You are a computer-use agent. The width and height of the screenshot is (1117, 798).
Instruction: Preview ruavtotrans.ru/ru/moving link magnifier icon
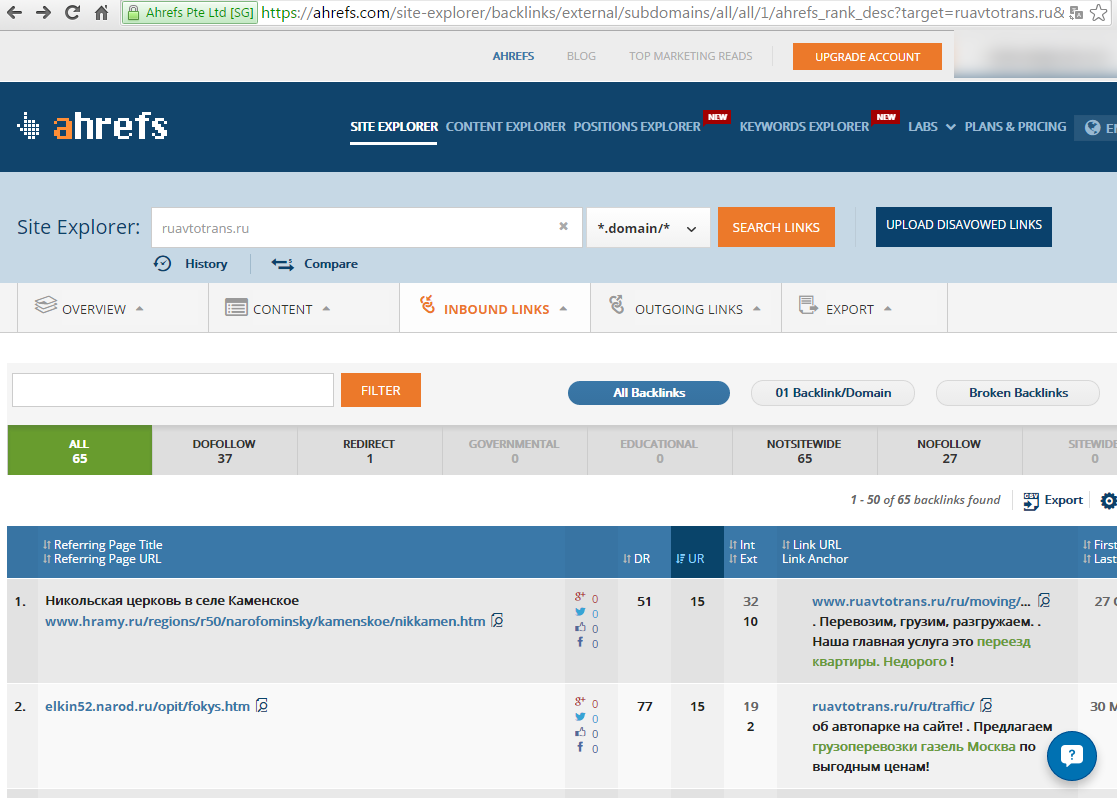click(x=1044, y=601)
